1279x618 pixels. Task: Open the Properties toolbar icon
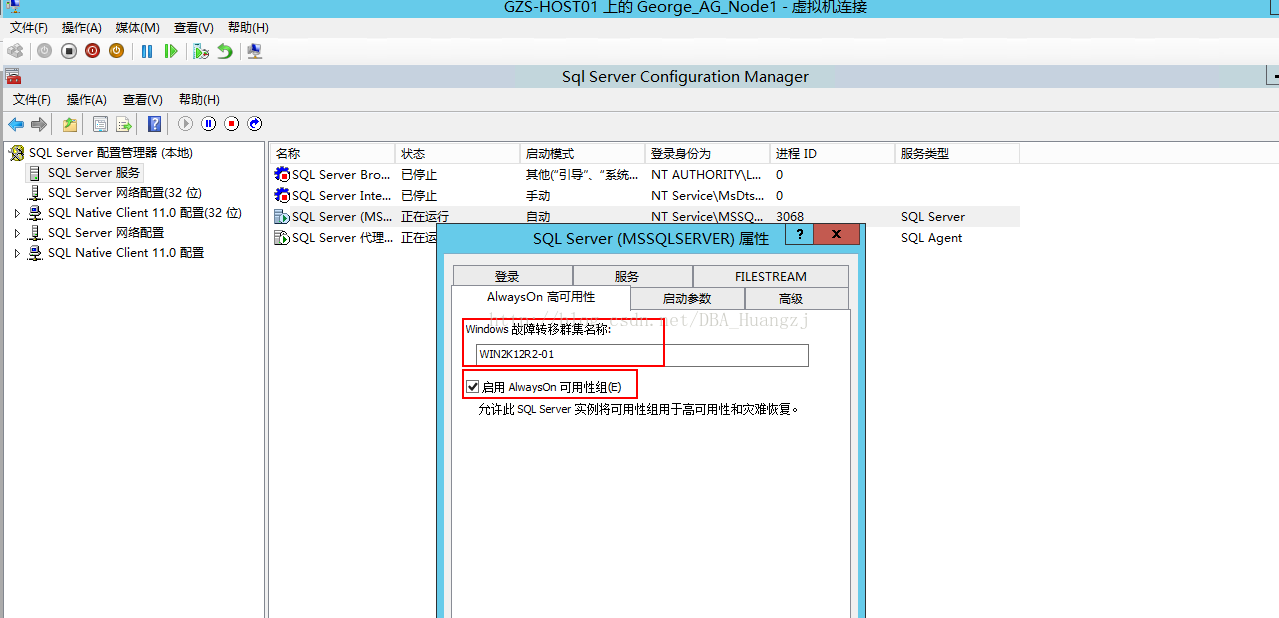[100, 124]
